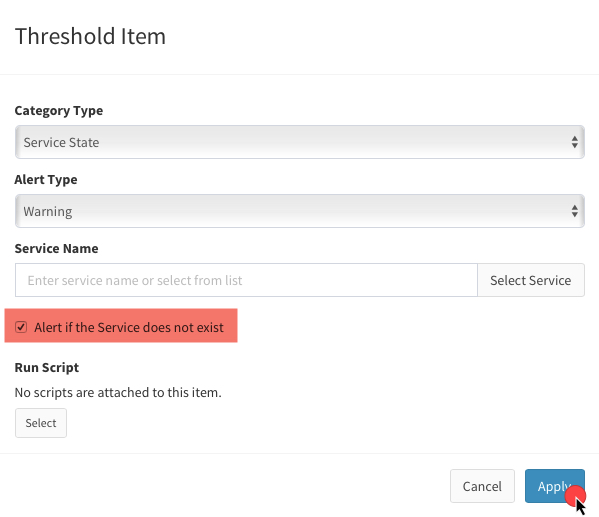The image size is (599, 517).
Task: Open the Category Type dropdown
Action: [x=300, y=142]
